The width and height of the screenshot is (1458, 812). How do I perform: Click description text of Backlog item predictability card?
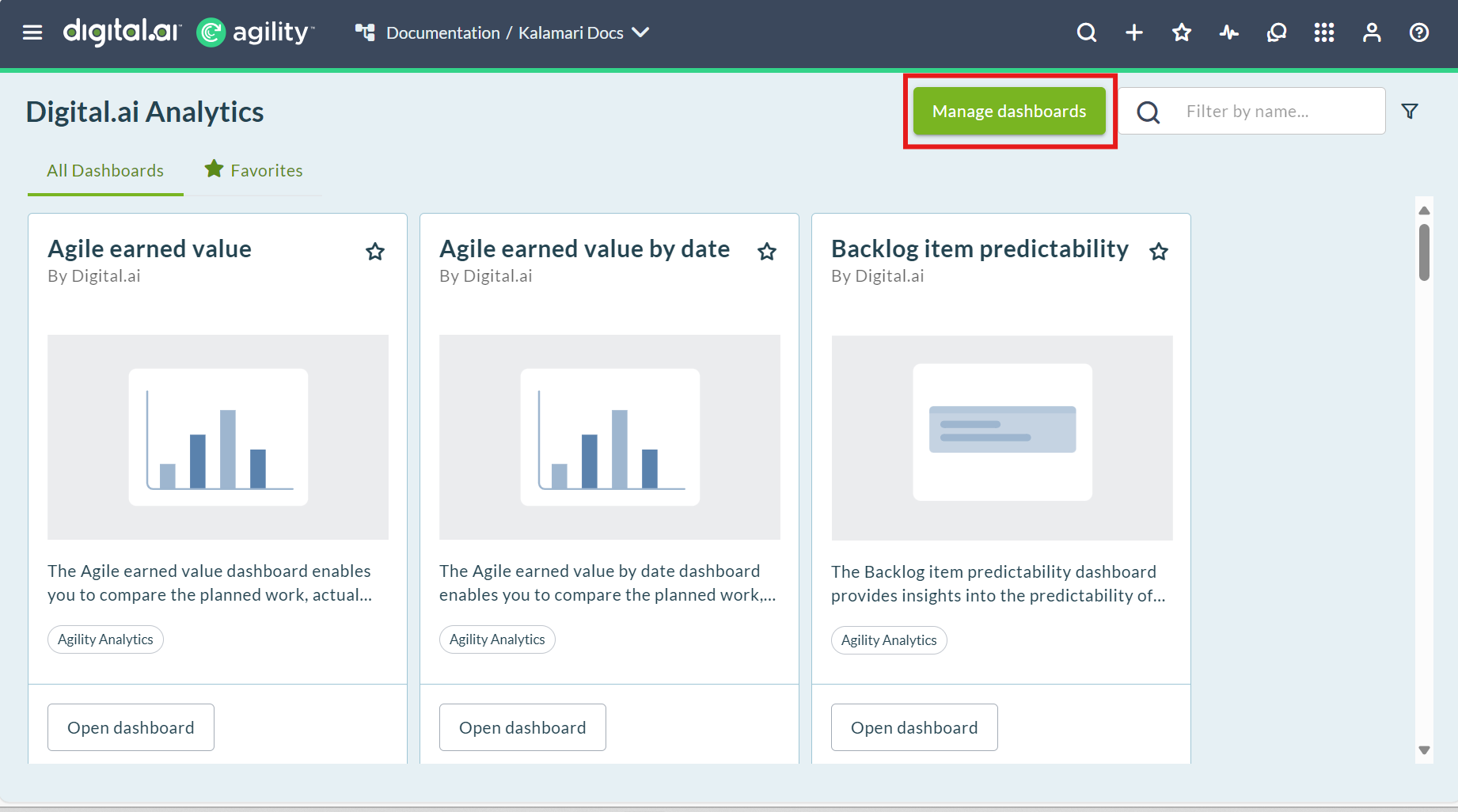[998, 583]
